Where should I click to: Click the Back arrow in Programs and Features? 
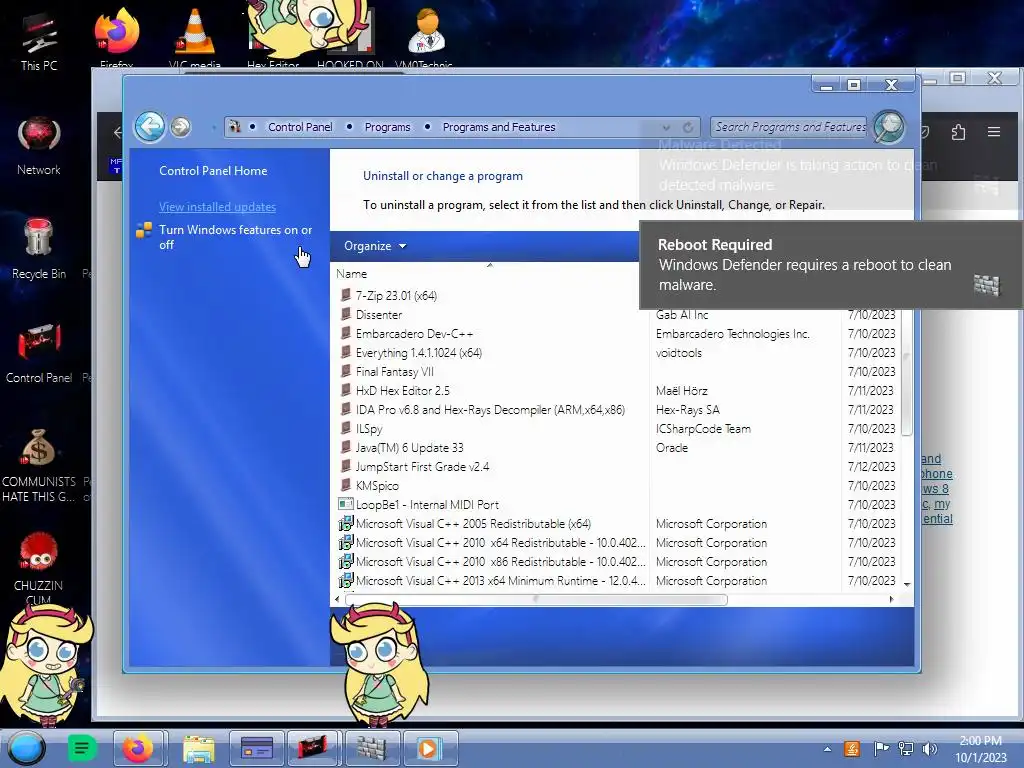coord(150,126)
